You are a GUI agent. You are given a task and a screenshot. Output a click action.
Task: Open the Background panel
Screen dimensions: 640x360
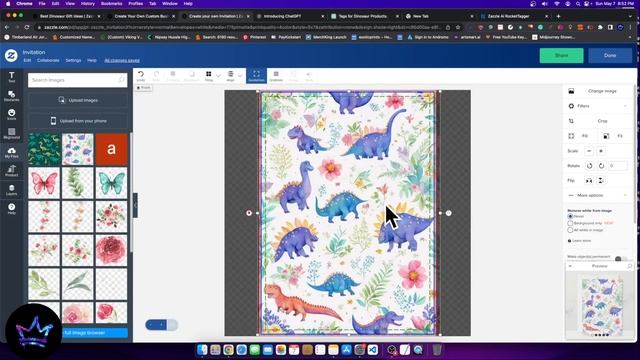11,133
